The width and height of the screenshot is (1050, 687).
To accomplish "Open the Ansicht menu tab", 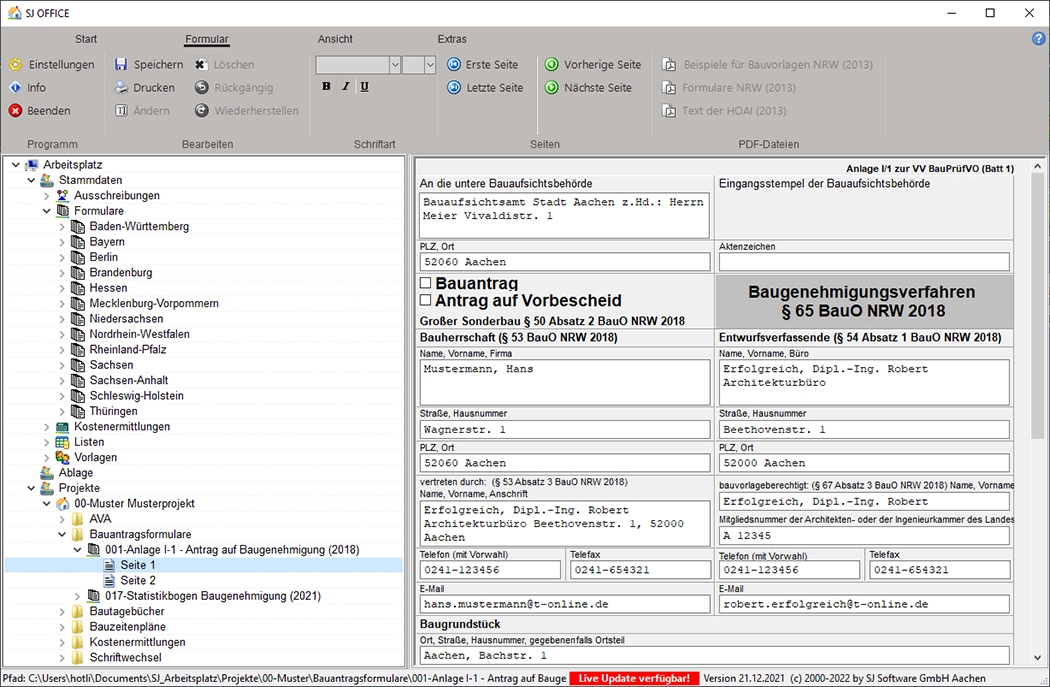I will [335, 39].
